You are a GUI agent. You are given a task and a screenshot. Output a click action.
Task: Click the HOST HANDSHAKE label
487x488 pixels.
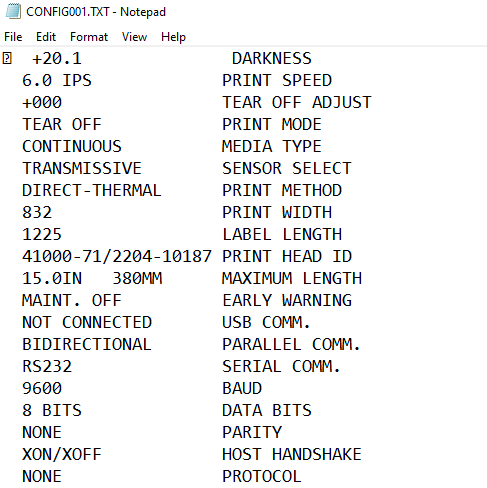[292, 455]
